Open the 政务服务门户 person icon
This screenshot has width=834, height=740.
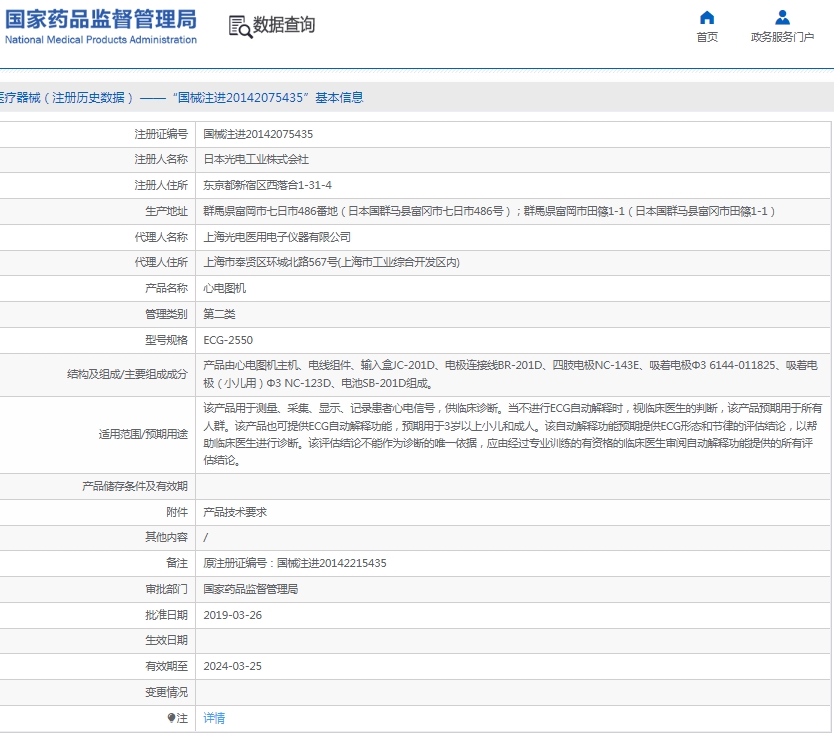click(x=782, y=18)
